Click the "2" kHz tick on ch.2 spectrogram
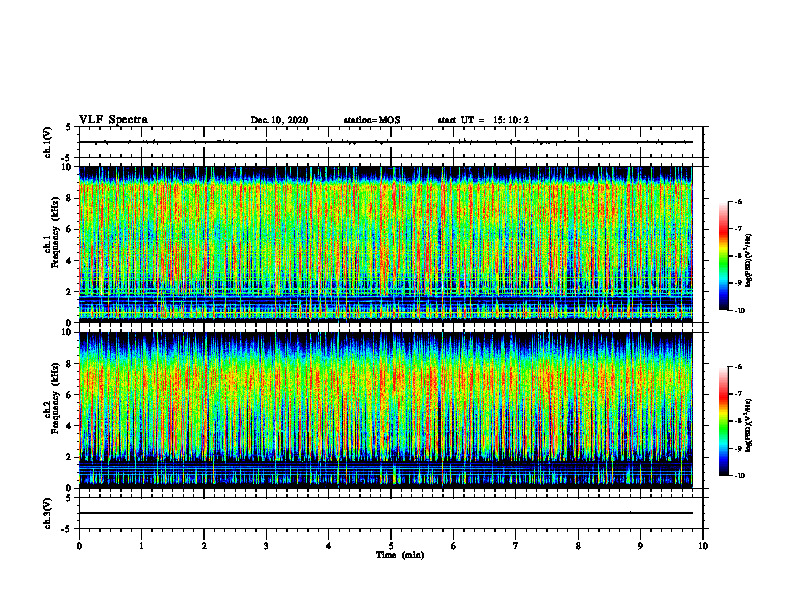The height and width of the screenshot is (612, 792). point(69,457)
